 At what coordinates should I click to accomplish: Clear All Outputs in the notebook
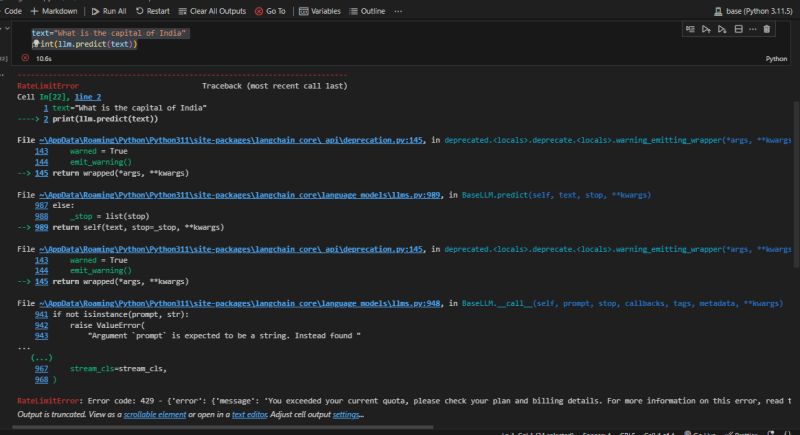pyautogui.click(x=212, y=11)
